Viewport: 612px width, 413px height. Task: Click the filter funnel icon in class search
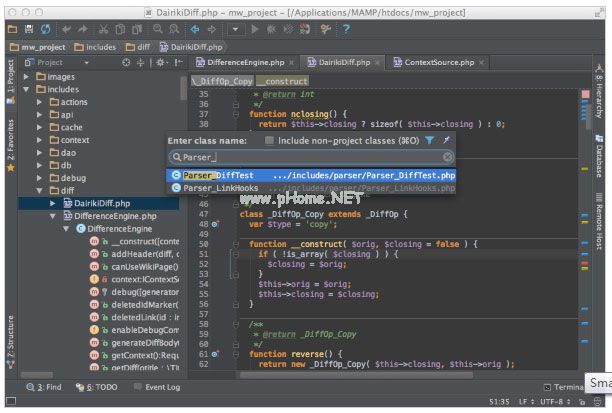(x=429, y=141)
